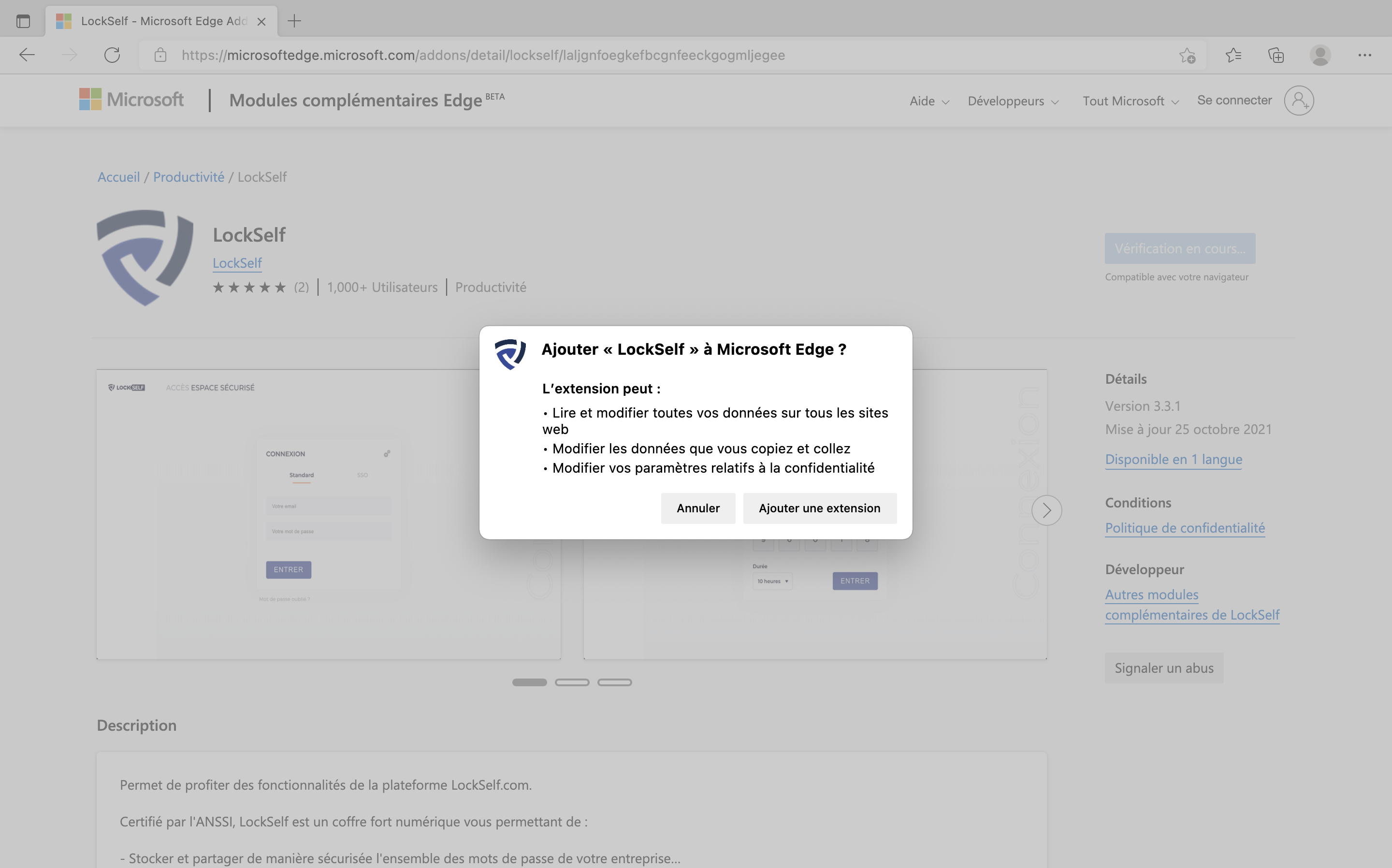Viewport: 1392px width, 868px height.
Task: Click the large LockSelf shield logo
Action: pos(145,257)
